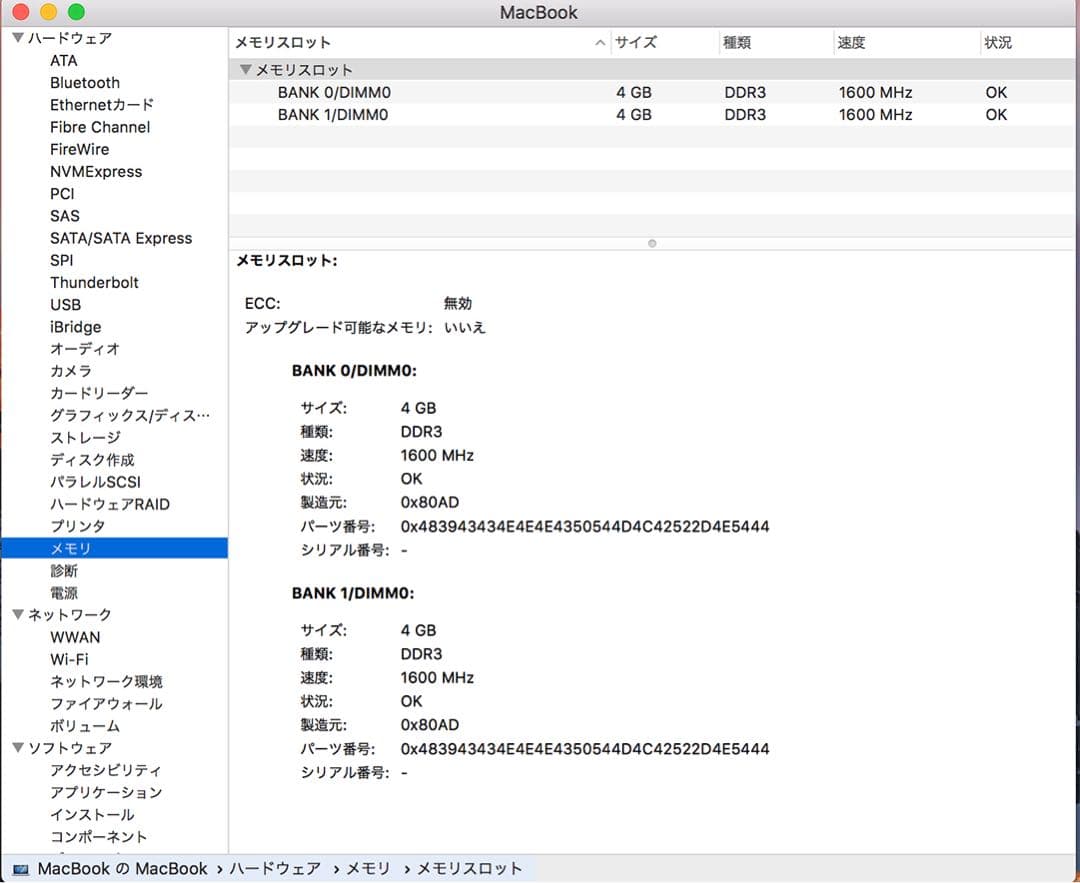1080x883 pixels.
Task: Open Wi-Fi network information
Action: pos(70,659)
